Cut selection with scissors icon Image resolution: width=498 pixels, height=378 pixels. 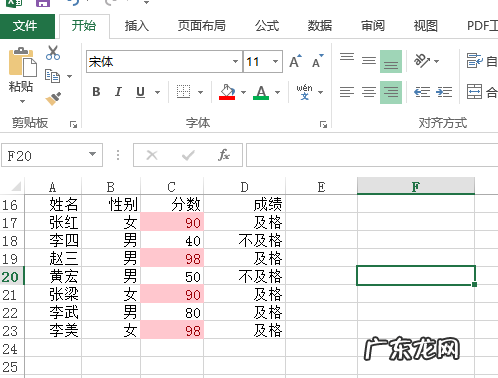(x=53, y=53)
